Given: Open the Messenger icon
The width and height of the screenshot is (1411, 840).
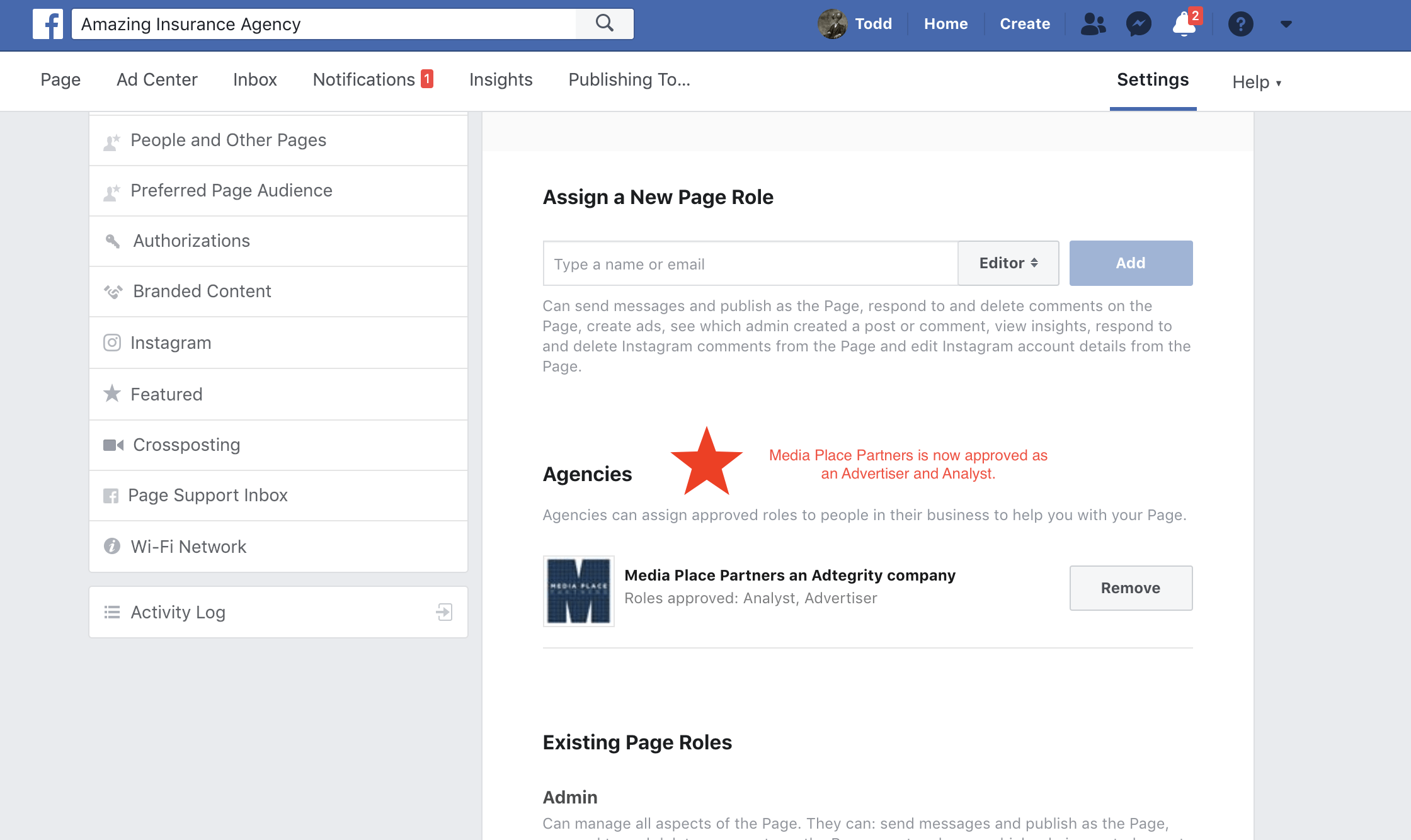Looking at the screenshot, I should (x=1139, y=24).
